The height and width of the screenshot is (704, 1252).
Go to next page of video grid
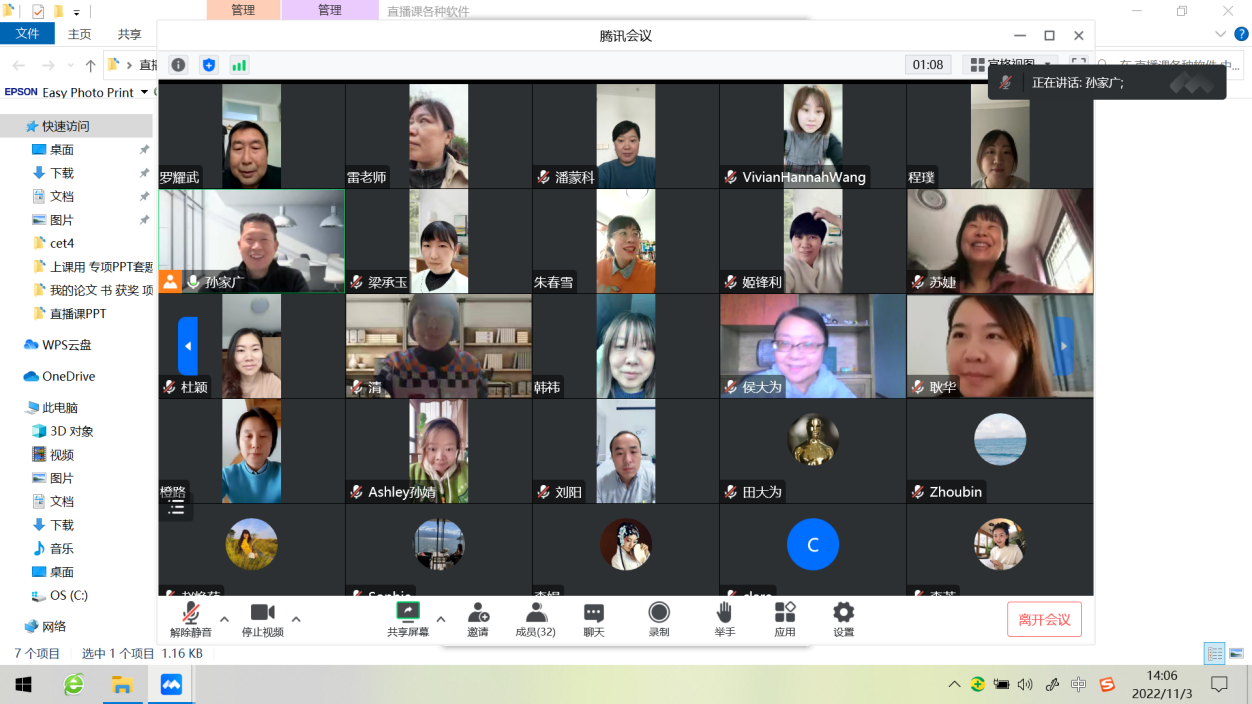[x=1064, y=346]
